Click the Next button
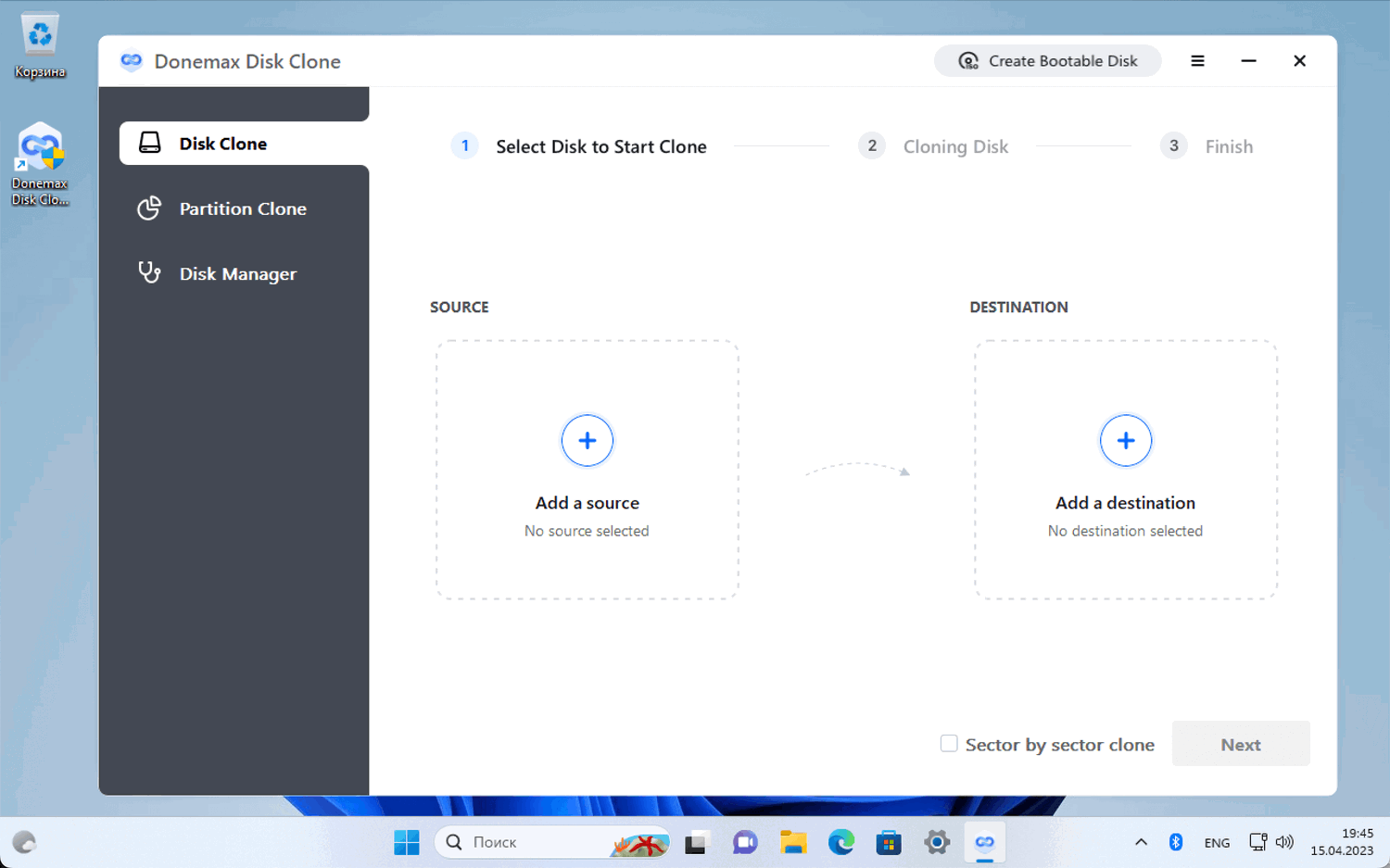This screenshot has height=868, width=1390. click(x=1241, y=744)
